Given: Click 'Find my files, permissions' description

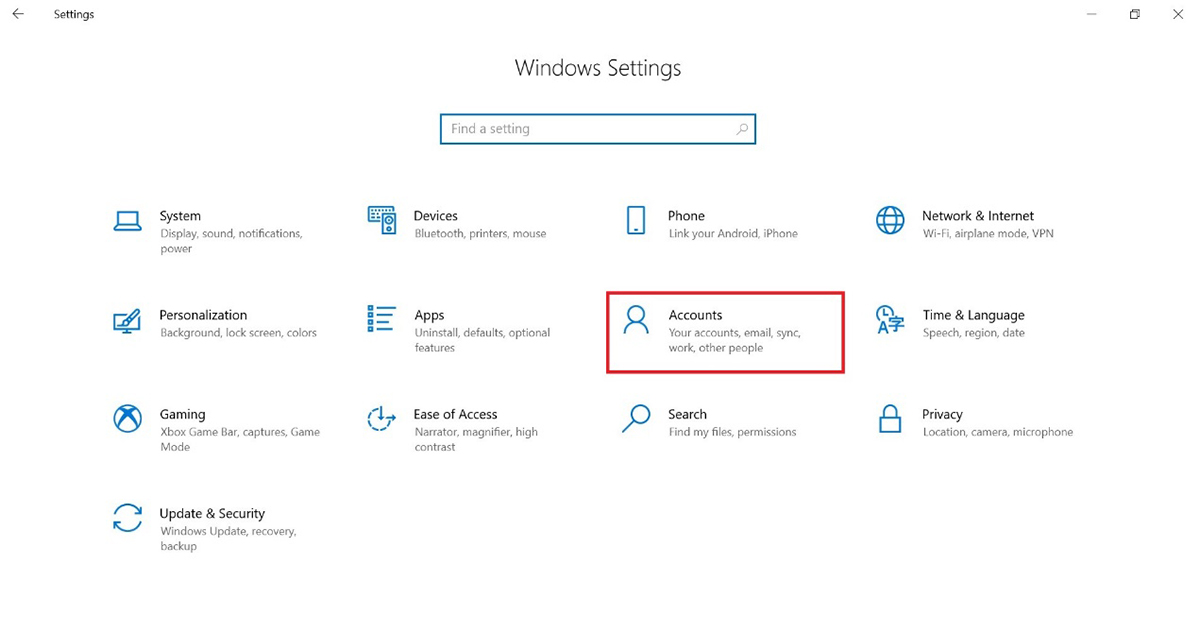Looking at the screenshot, I should tap(732, 432).
